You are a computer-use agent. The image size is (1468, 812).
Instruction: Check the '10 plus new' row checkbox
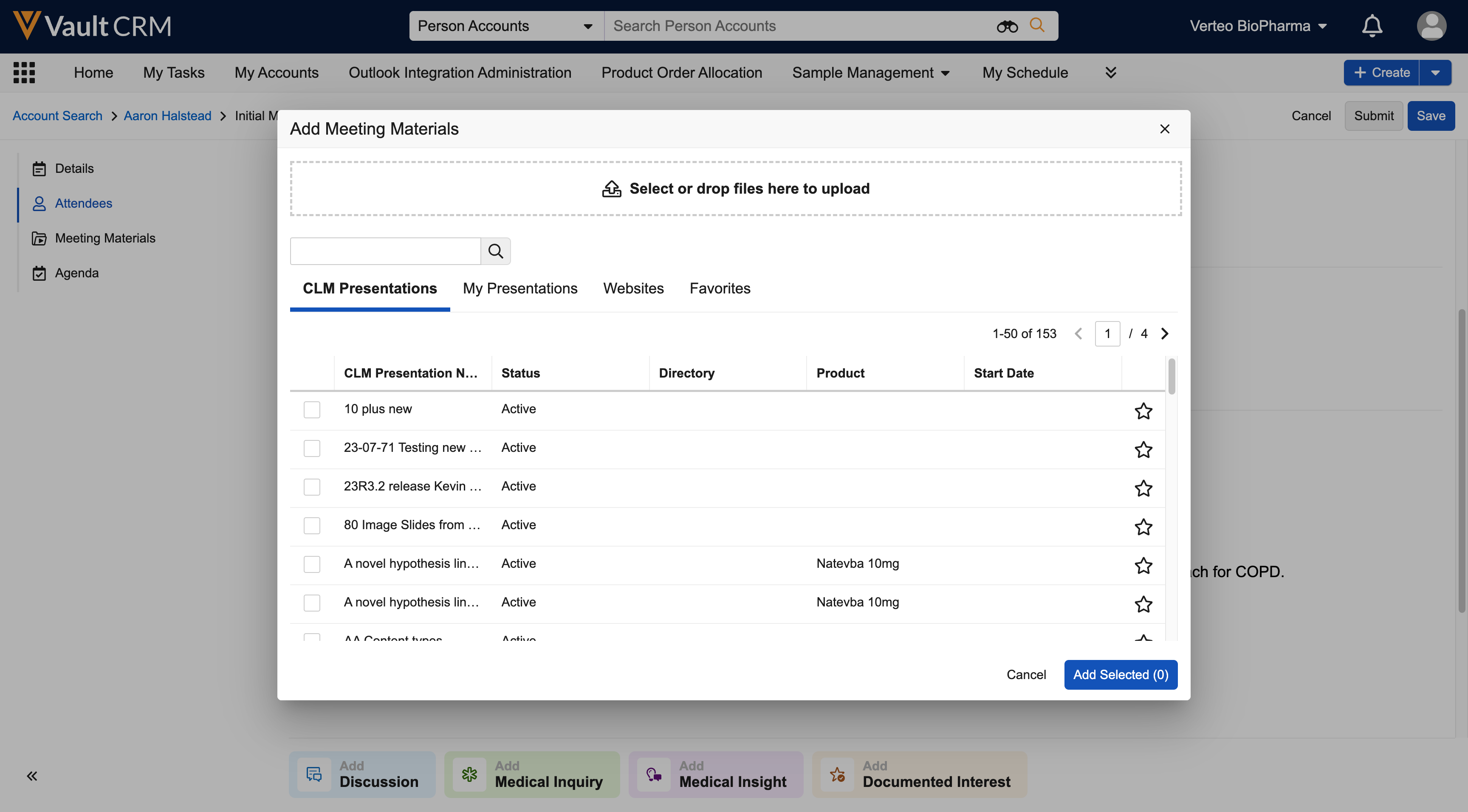(x=312, y=410)
